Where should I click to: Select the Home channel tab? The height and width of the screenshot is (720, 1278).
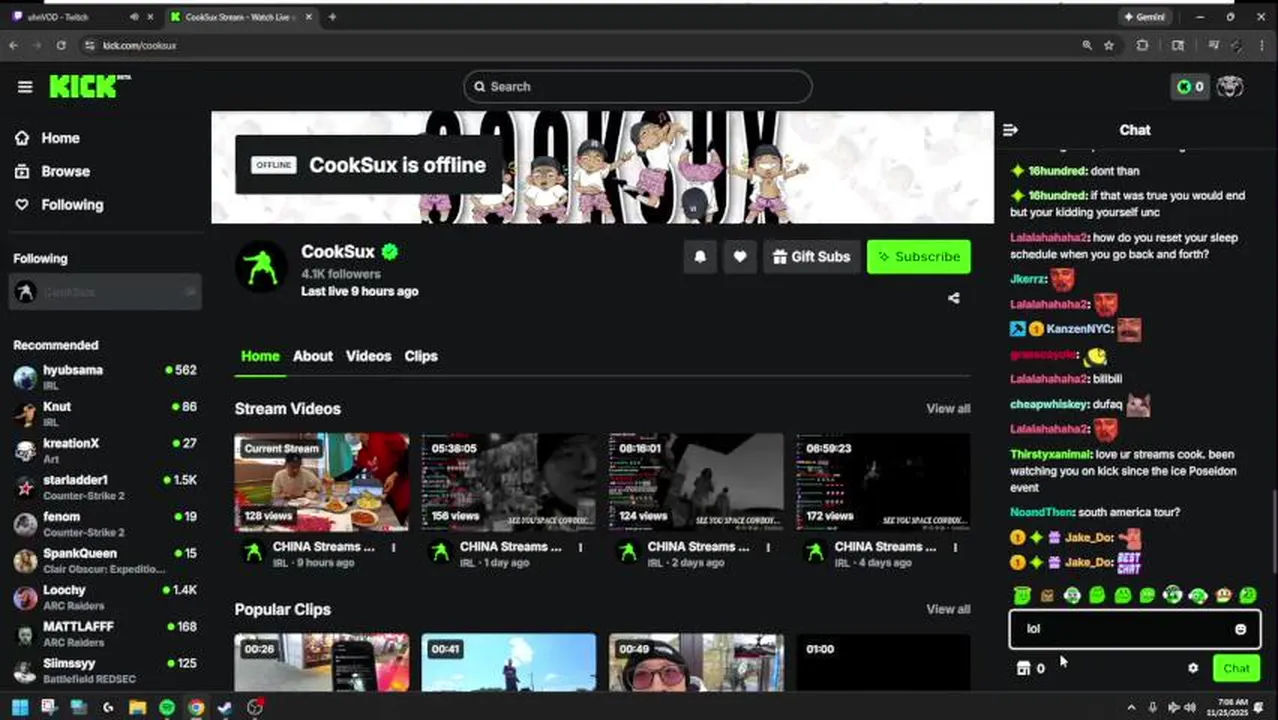[x=260, y=356]
